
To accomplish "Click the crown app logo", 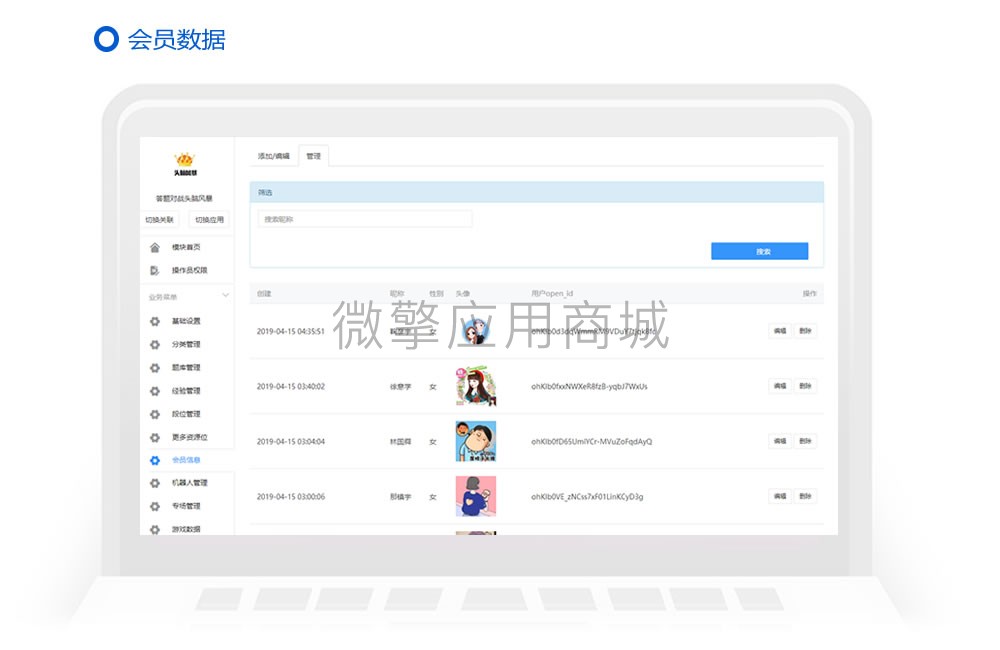I will [x=185, y=162].
